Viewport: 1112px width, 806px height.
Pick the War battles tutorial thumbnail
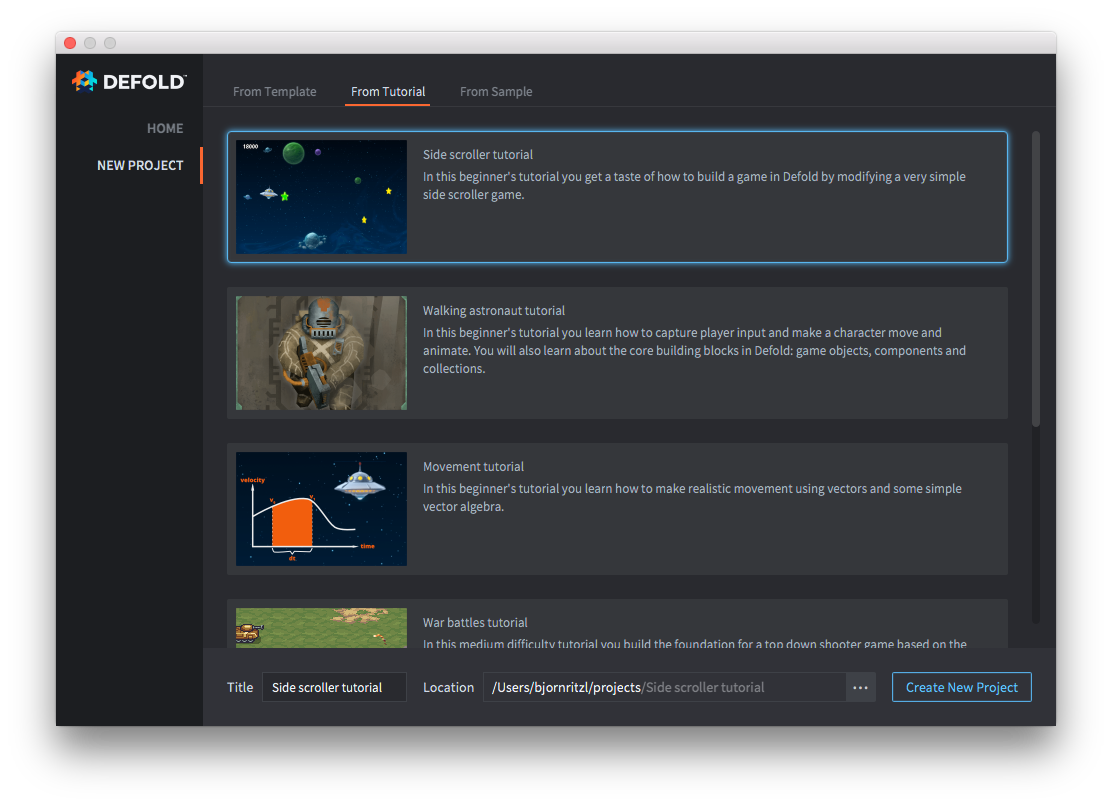tap(321, 628)
